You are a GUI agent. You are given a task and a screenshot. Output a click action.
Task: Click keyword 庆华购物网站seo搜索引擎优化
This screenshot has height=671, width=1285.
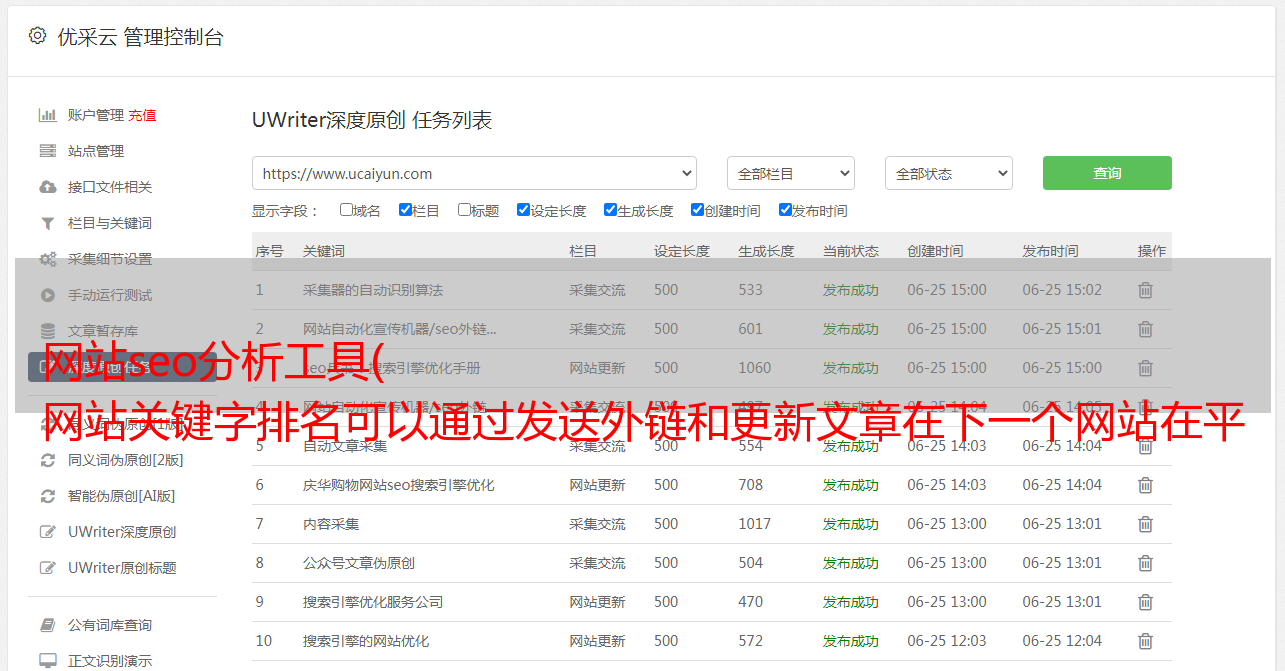pos(399,485)
